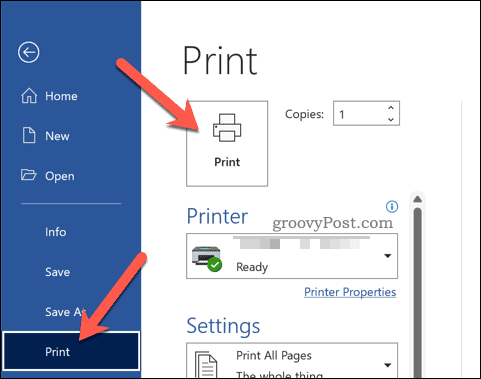Click the scrollbar up arrow
The height and width of the screenshot is (379, 481).
tap(418, 199)
